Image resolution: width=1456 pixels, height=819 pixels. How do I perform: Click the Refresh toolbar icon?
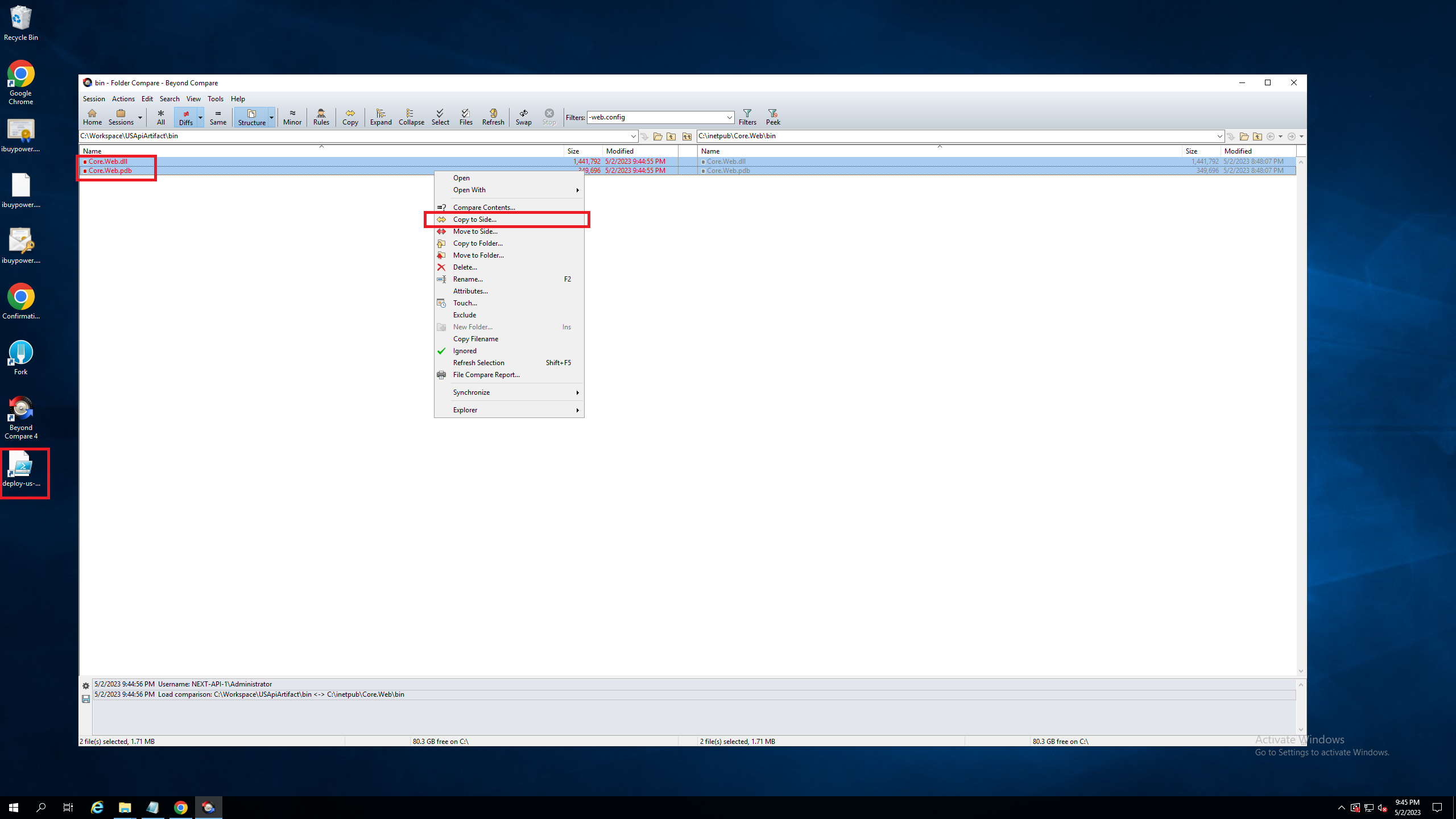click(493, 117)
